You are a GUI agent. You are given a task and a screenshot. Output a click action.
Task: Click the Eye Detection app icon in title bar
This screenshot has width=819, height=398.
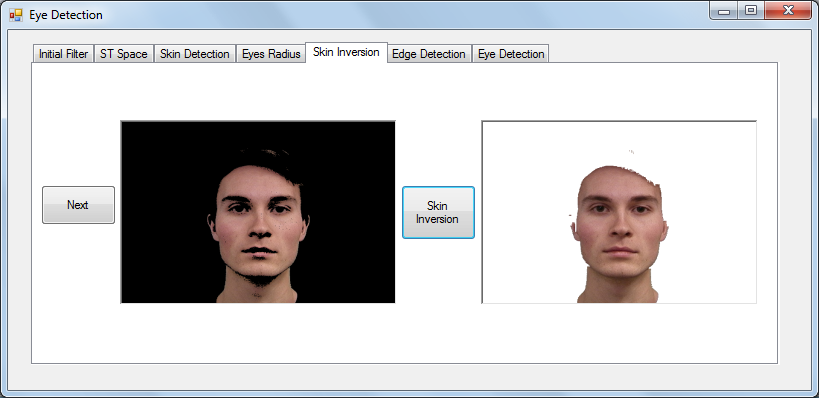(16, 15)
